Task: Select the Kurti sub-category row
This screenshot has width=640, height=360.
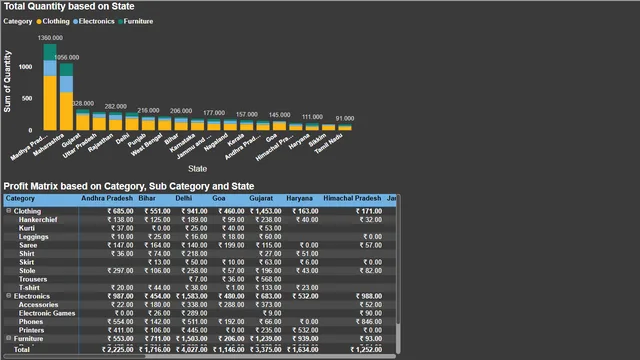Action: point(27,228)
